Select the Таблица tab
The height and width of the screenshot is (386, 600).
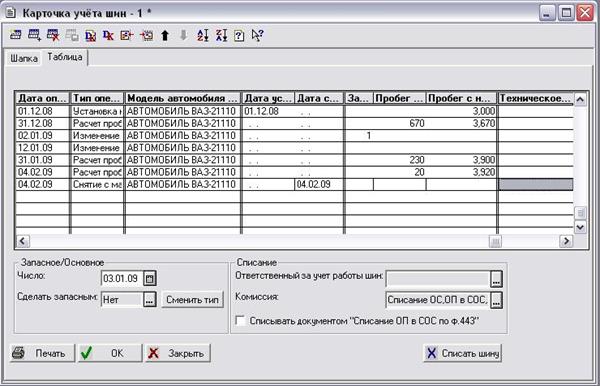coord(65,57)
